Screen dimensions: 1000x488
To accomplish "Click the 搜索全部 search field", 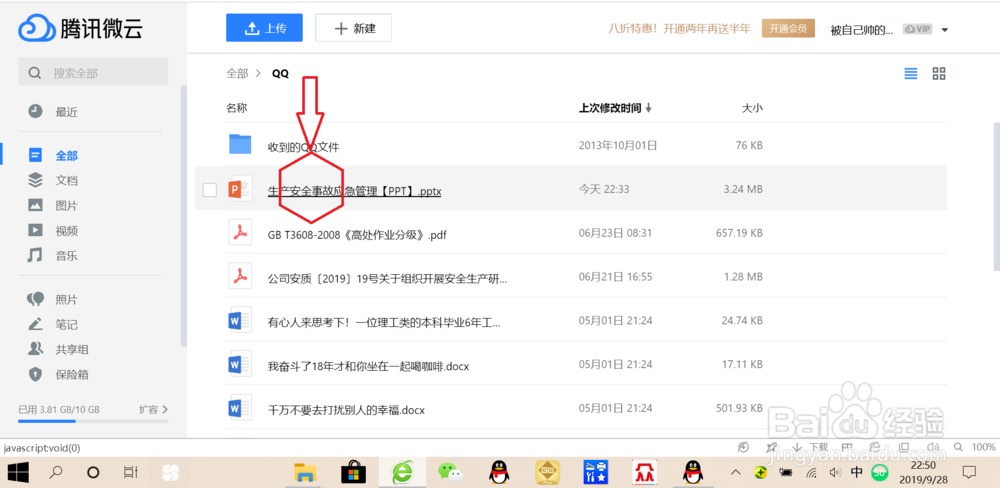I will click(93, 72).
